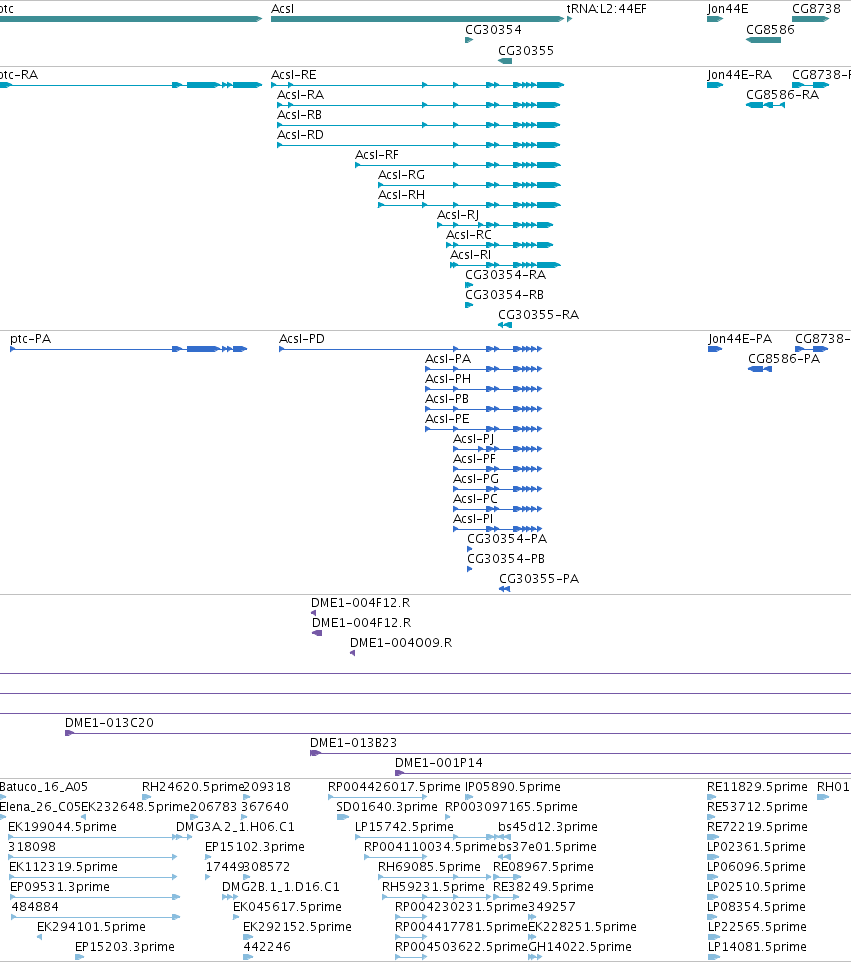This screenshot has height=962, width=851.
Task: Select the CG8586-PA label
Action: [x=784, y=359]
